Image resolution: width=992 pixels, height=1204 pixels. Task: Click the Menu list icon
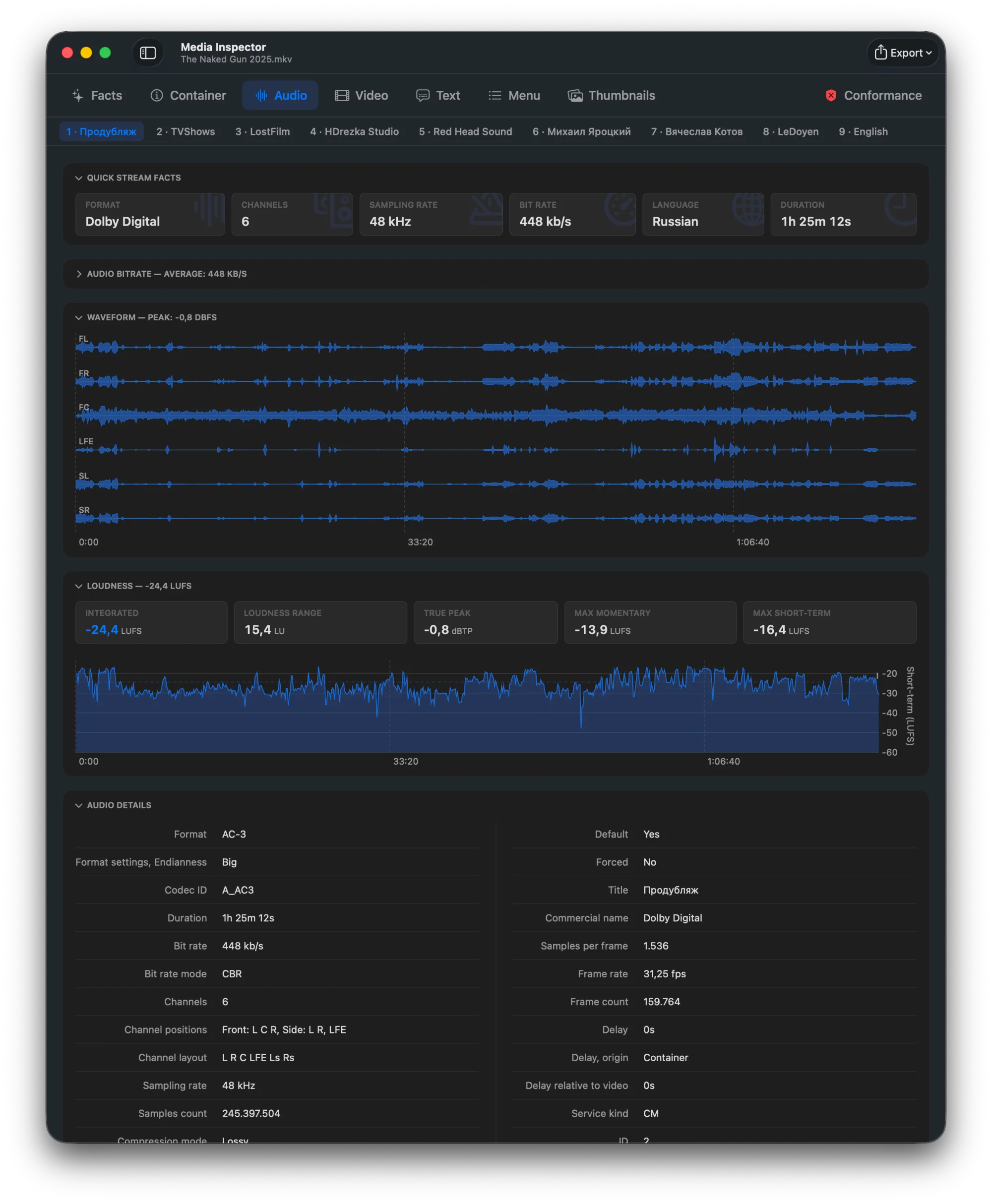495,95
